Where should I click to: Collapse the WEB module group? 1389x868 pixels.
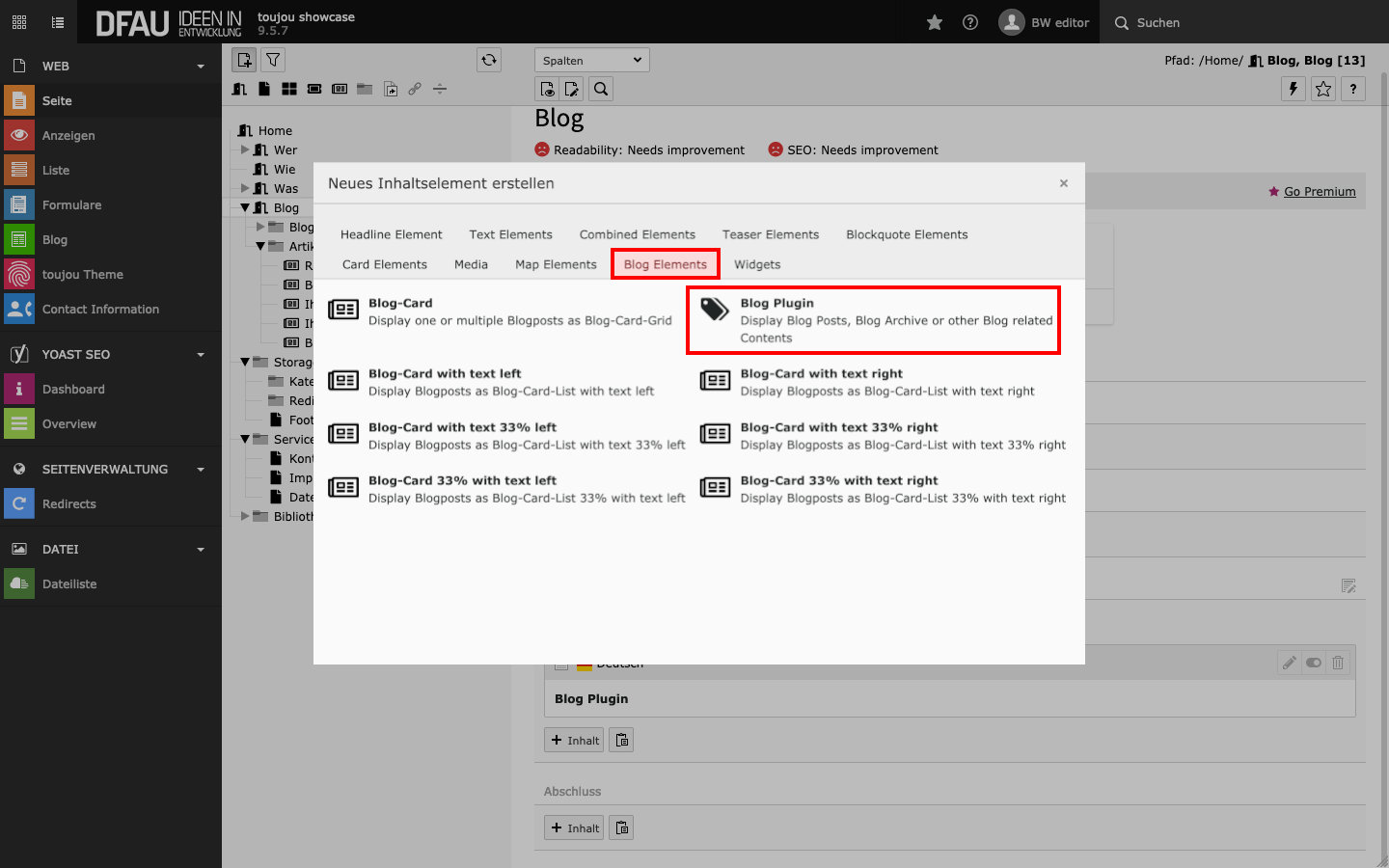click(201, 67)
